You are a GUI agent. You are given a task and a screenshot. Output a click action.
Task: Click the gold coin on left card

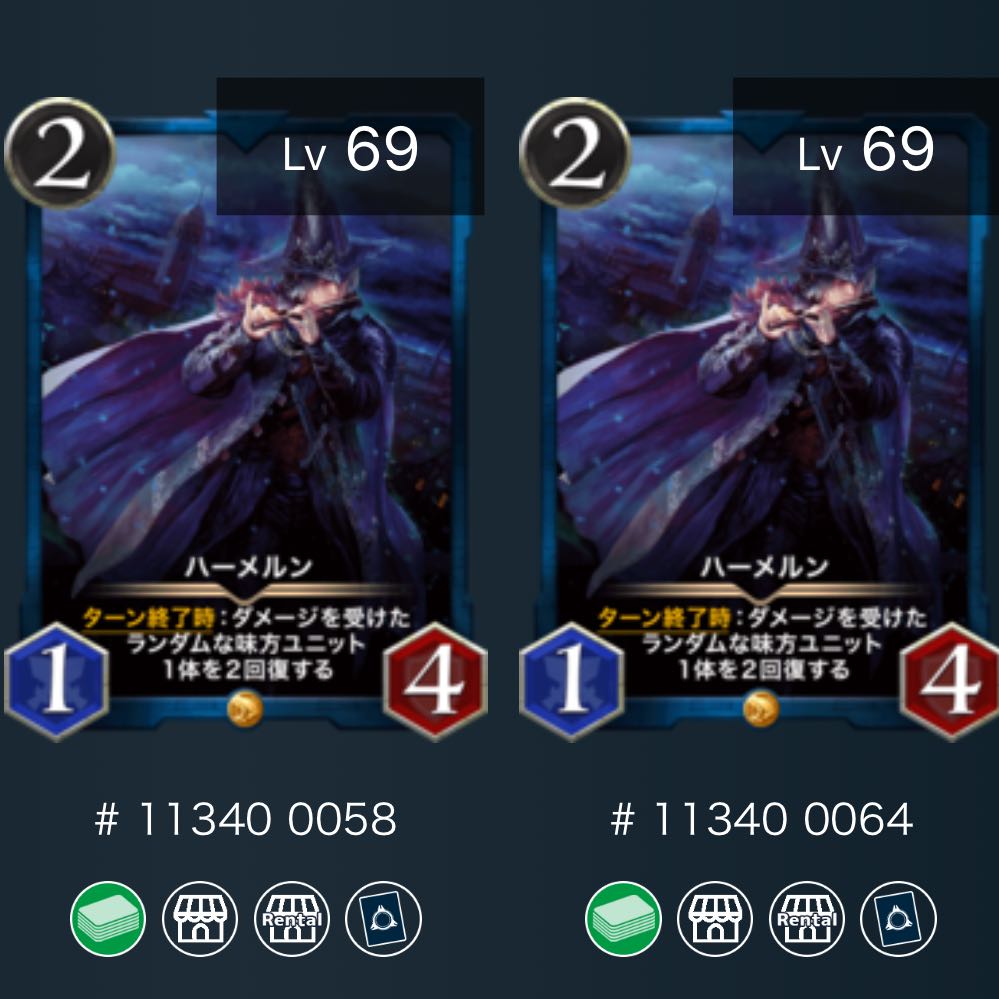click(245, 709)
